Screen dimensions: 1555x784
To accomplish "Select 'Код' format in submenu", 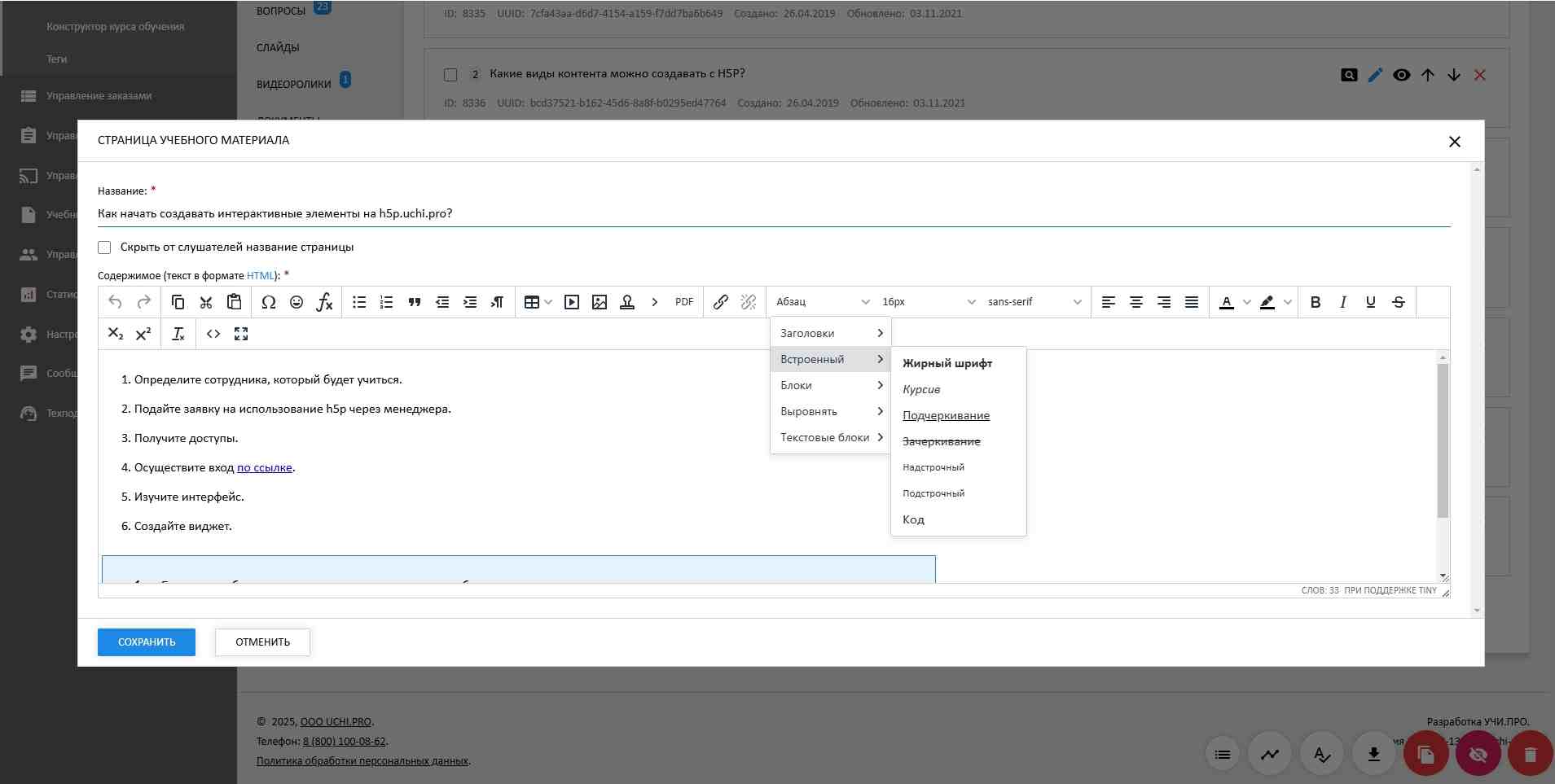I will (x=959, y=519).
